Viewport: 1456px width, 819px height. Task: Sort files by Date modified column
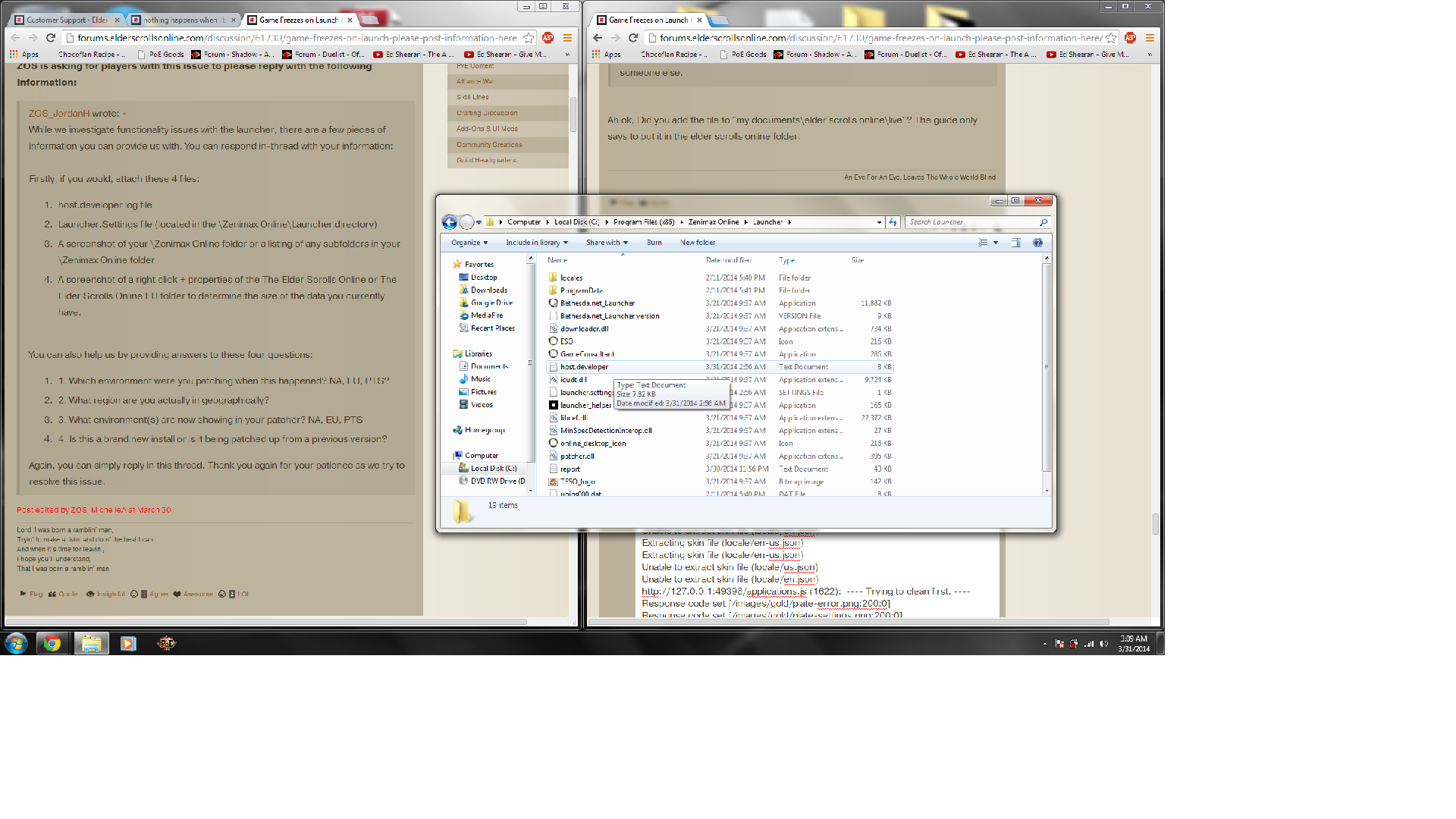[728, 260]
